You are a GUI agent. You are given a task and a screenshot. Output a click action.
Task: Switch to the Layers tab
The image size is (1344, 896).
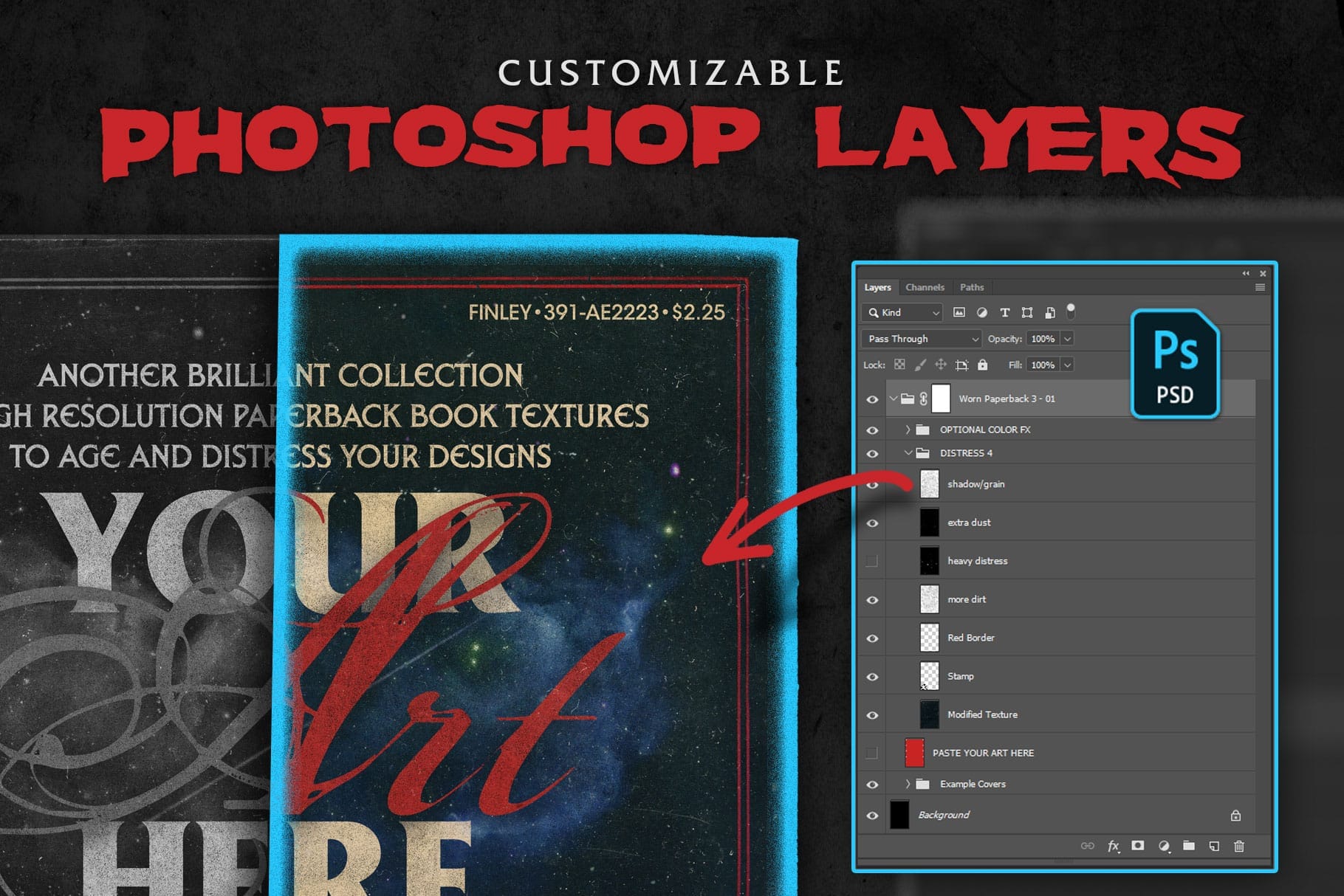point(877,287)
